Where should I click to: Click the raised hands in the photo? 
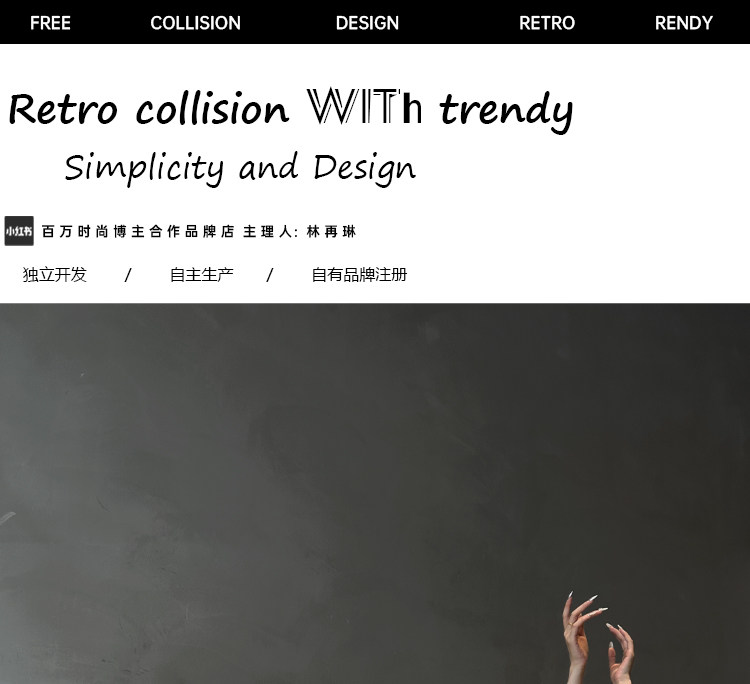pyautogui.click(x=598, y=638)
